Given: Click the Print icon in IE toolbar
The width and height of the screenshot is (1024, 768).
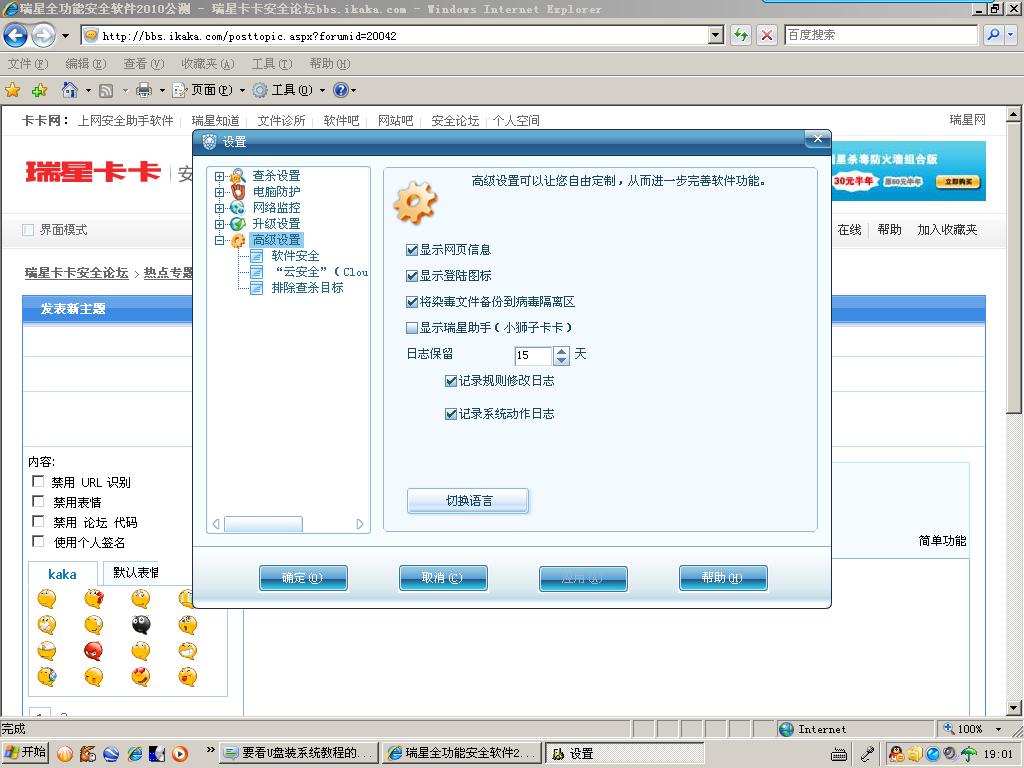Looking at the screenshot, I should pos(144,89).
